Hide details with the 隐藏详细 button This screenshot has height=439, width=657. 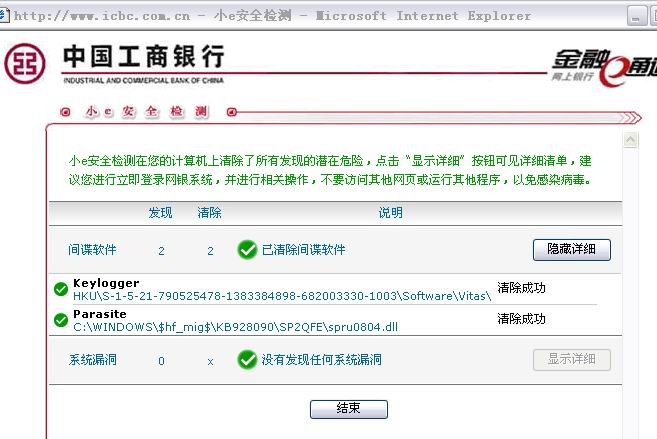(x=572, y=250)
